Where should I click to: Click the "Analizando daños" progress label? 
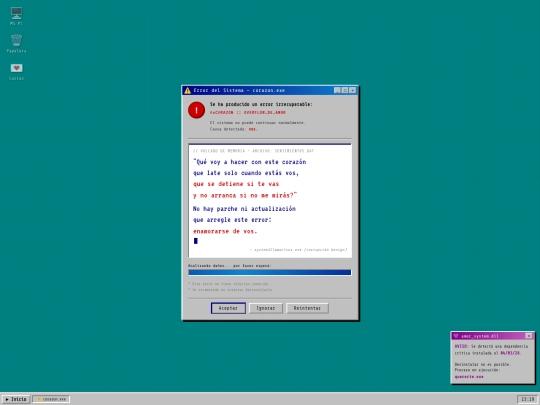tap(230, 266)
